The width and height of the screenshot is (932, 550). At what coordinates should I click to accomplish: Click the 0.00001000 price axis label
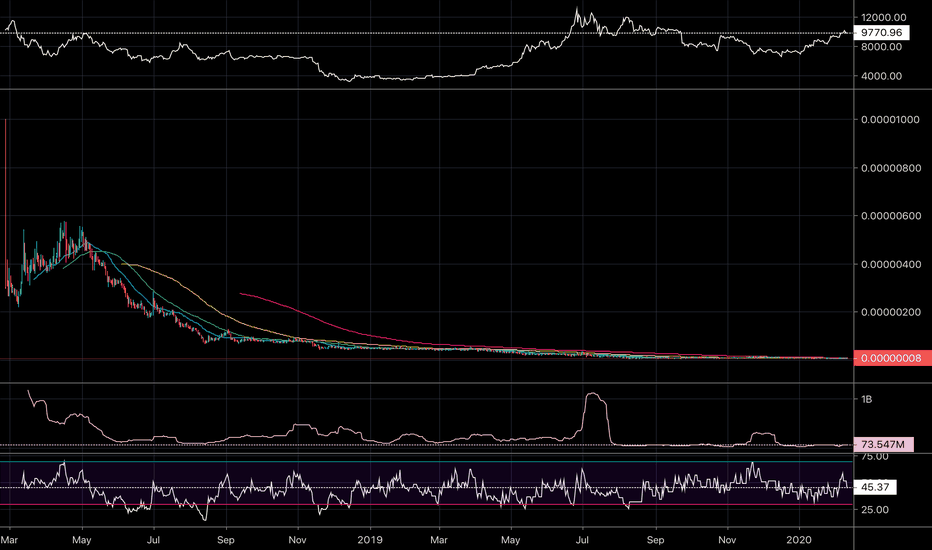click(x=890, y=120)
